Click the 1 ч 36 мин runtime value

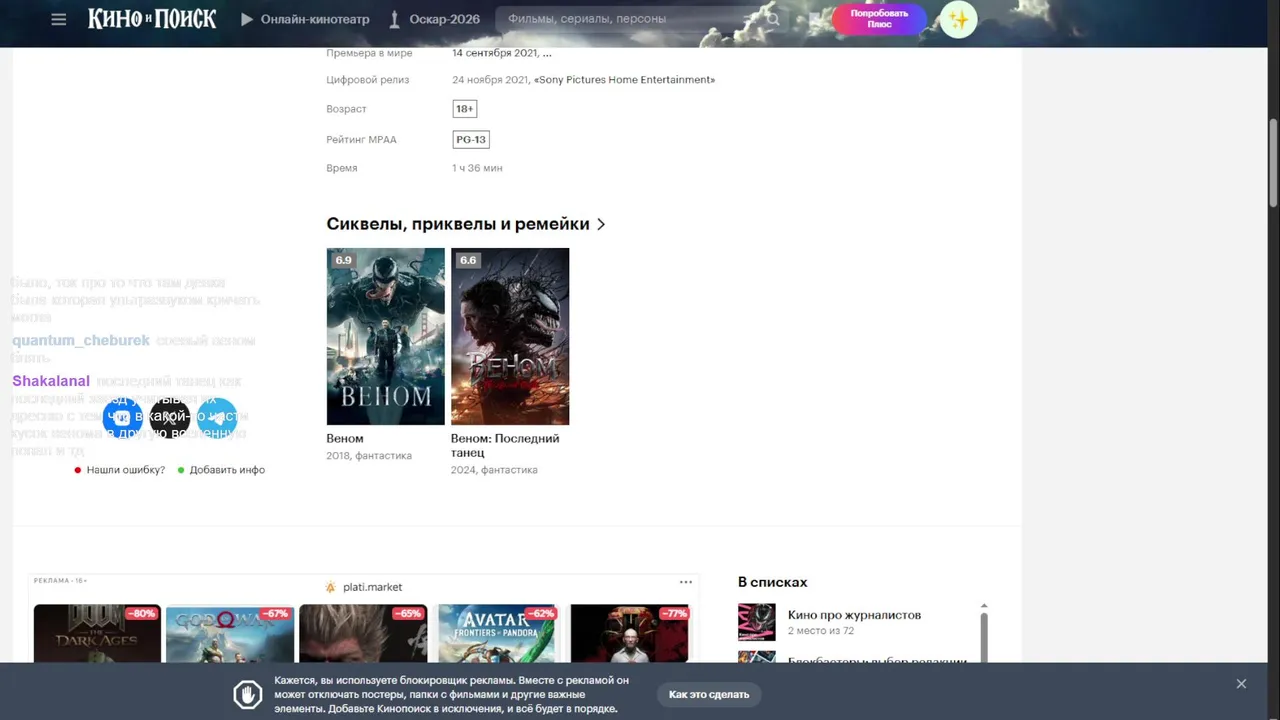pos(477,168)
